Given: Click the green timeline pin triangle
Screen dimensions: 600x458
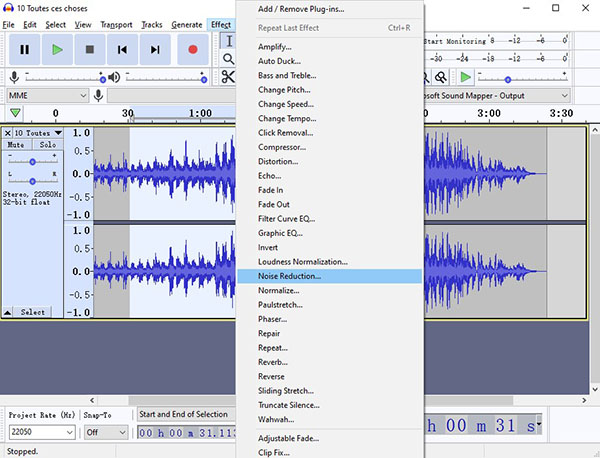Looking at the screenshot, I should (15, 113).
